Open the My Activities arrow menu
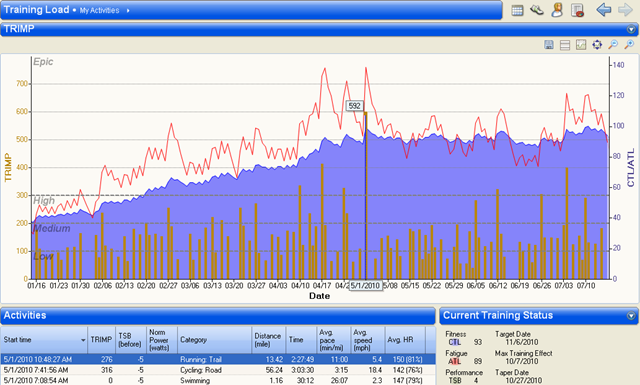The width and height of the screenshot is (640, 385). 128,11
